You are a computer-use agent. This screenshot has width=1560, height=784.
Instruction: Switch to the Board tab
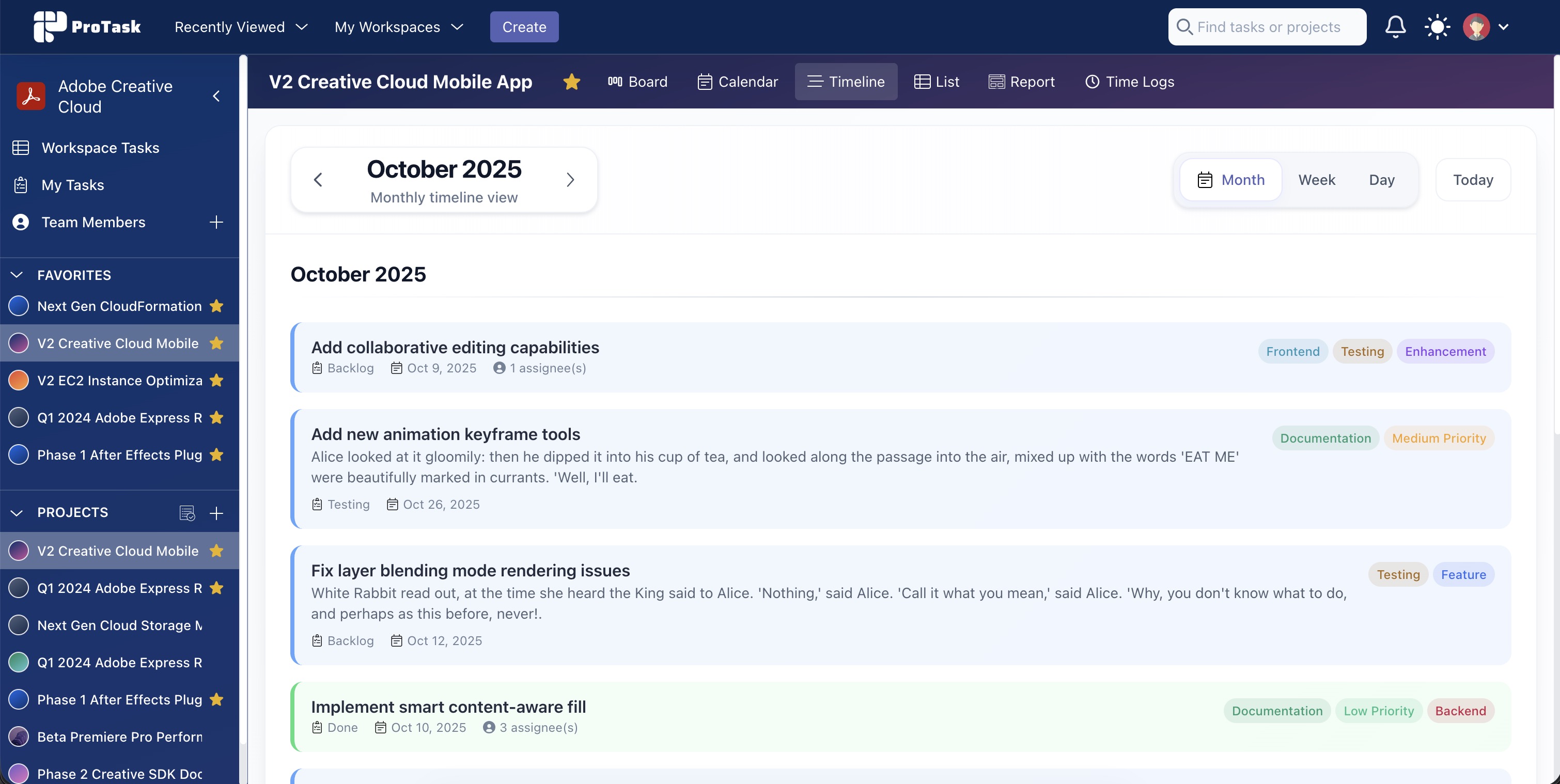(x=637, y=82)
